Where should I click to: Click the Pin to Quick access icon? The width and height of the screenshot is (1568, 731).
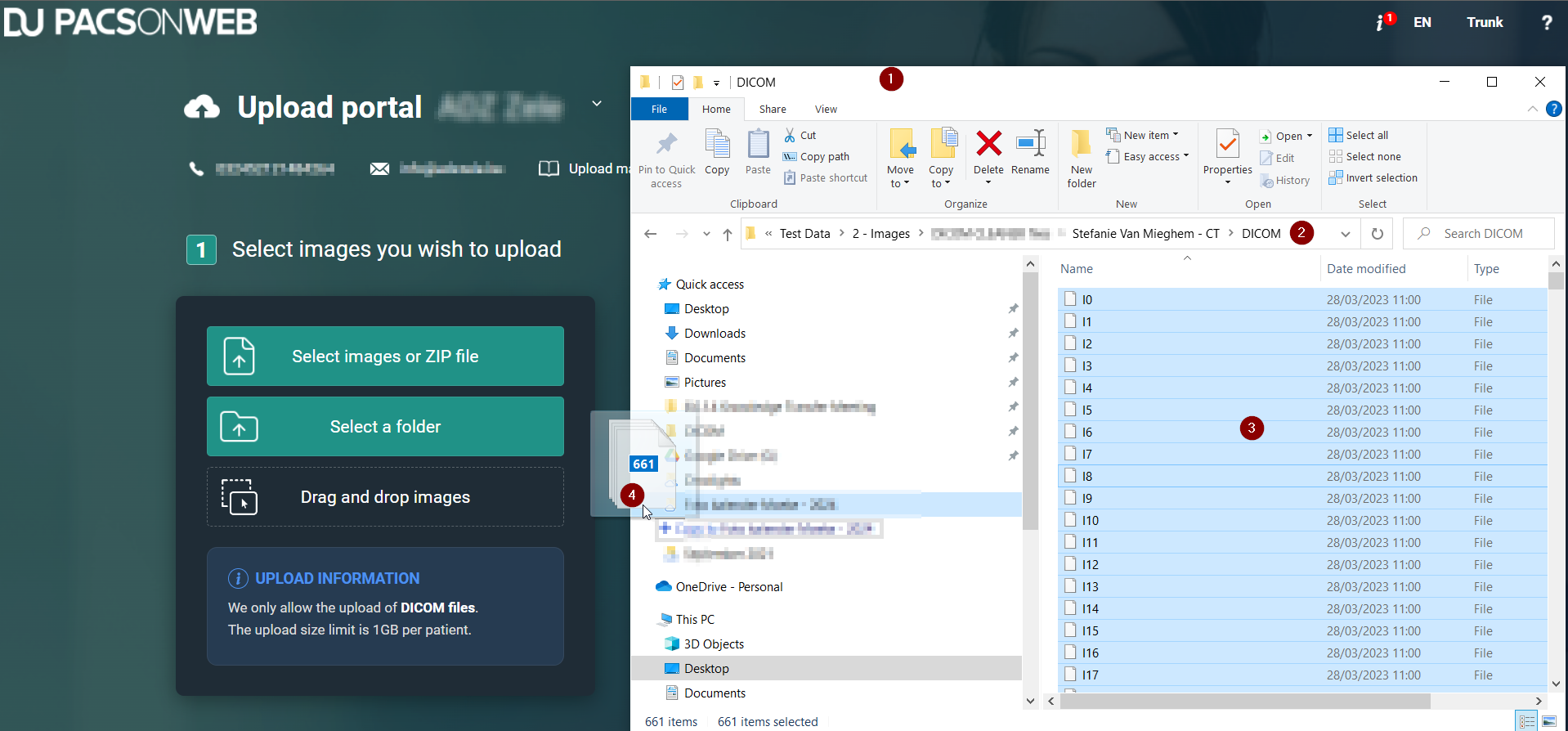pos(666,145)
